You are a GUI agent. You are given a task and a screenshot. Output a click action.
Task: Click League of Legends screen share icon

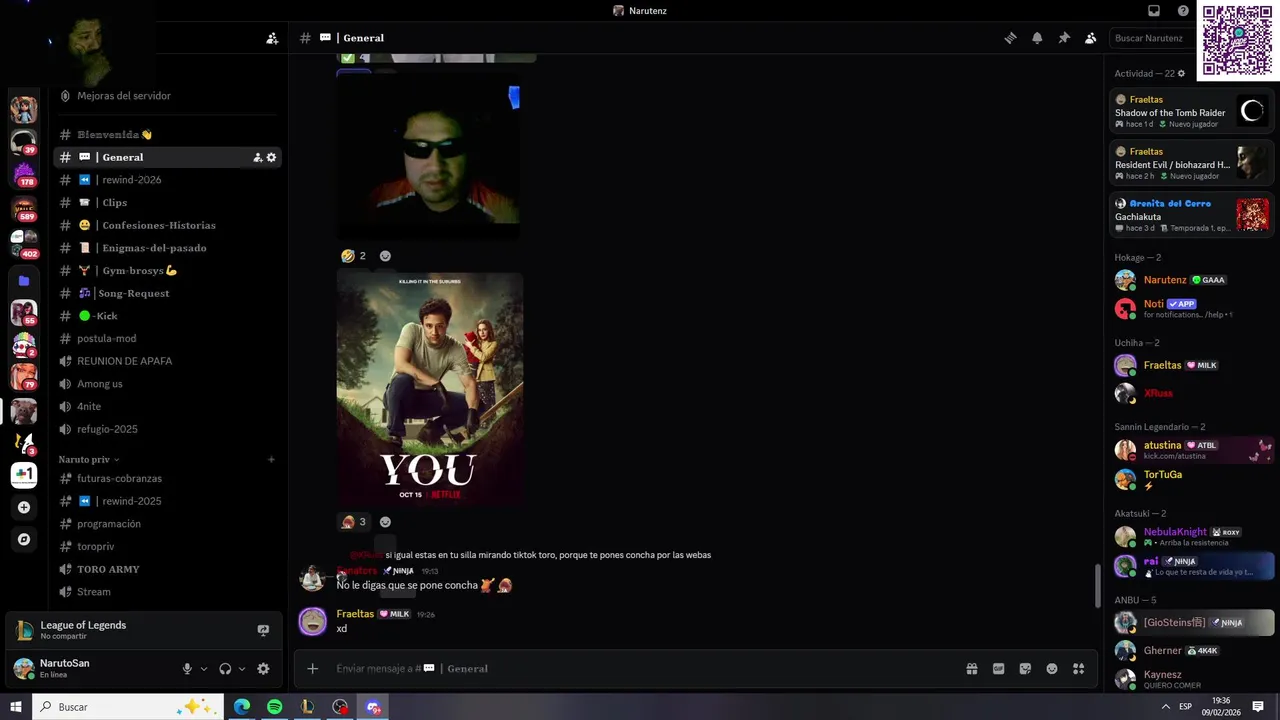(x=263, y=630)
